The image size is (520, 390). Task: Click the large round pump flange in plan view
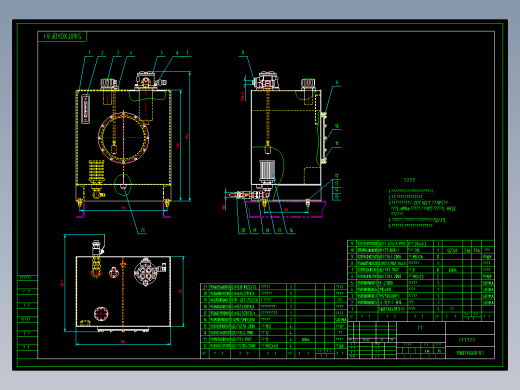pos(146,272)
